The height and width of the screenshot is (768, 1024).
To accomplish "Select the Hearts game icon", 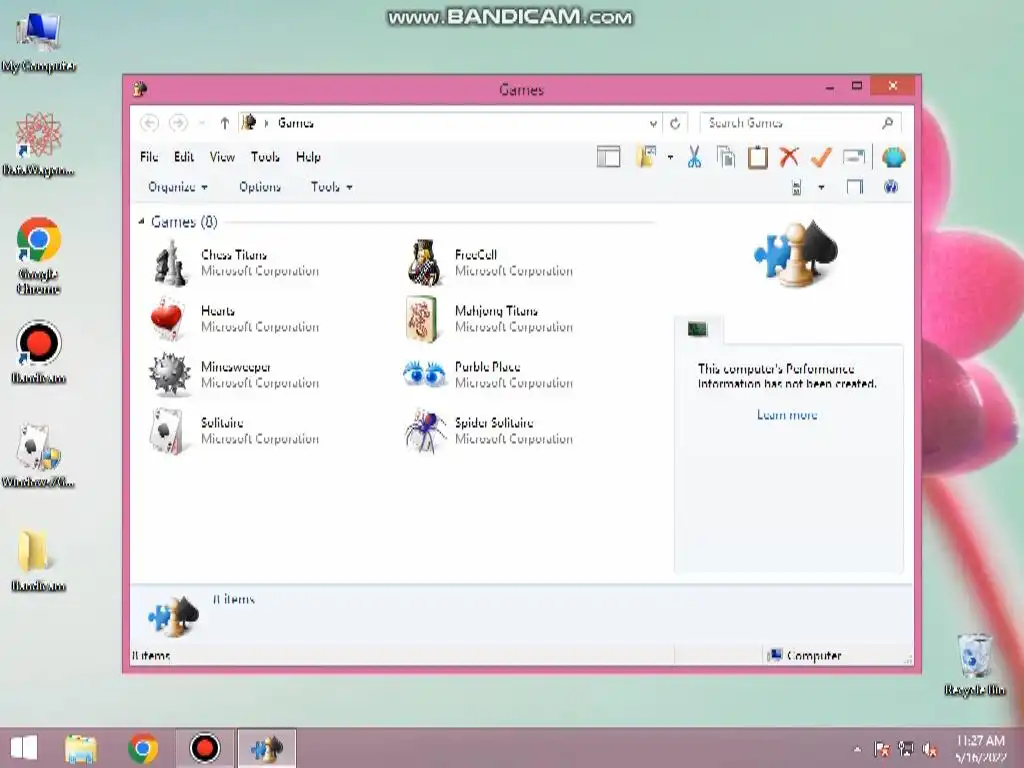I will (x=167, y=319).
